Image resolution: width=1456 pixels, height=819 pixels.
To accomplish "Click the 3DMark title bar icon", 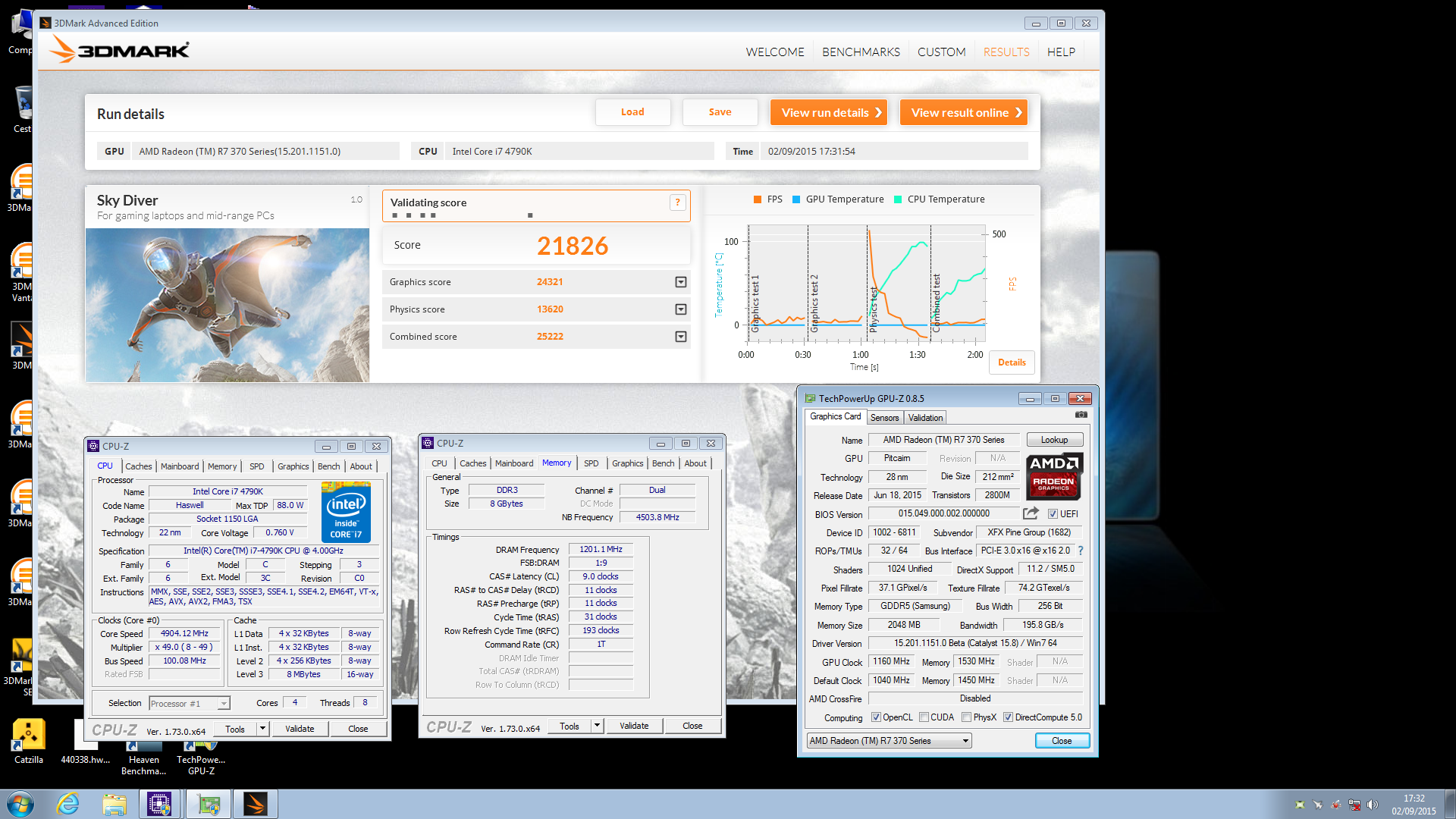I will point(45,23).
